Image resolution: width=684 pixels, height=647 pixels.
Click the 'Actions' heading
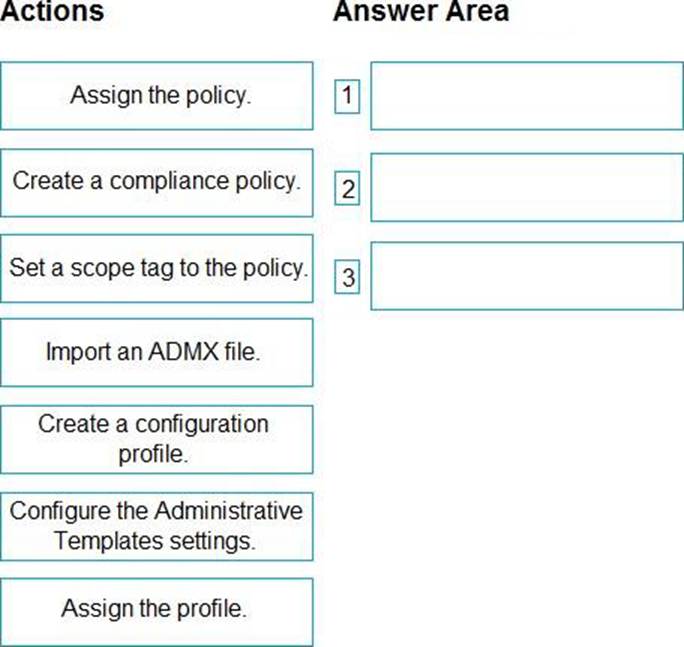point(52,10)
